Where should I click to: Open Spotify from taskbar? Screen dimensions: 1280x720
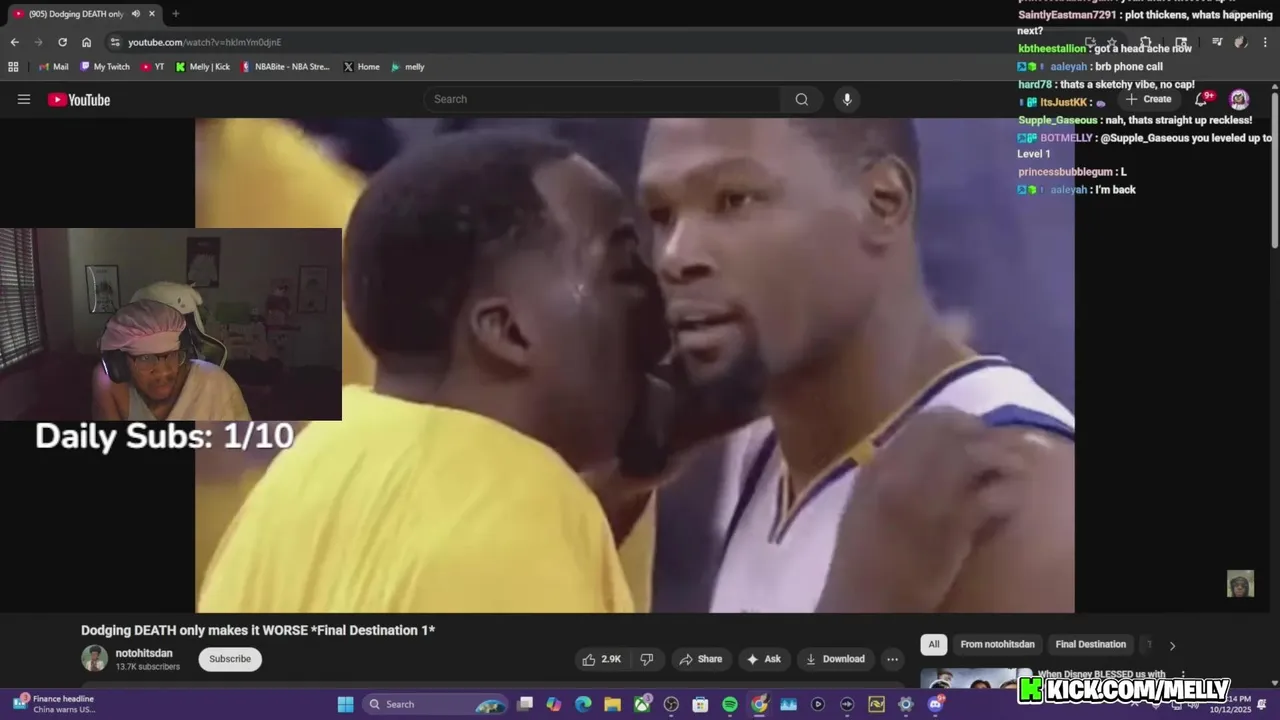click(x=730, y=704)
